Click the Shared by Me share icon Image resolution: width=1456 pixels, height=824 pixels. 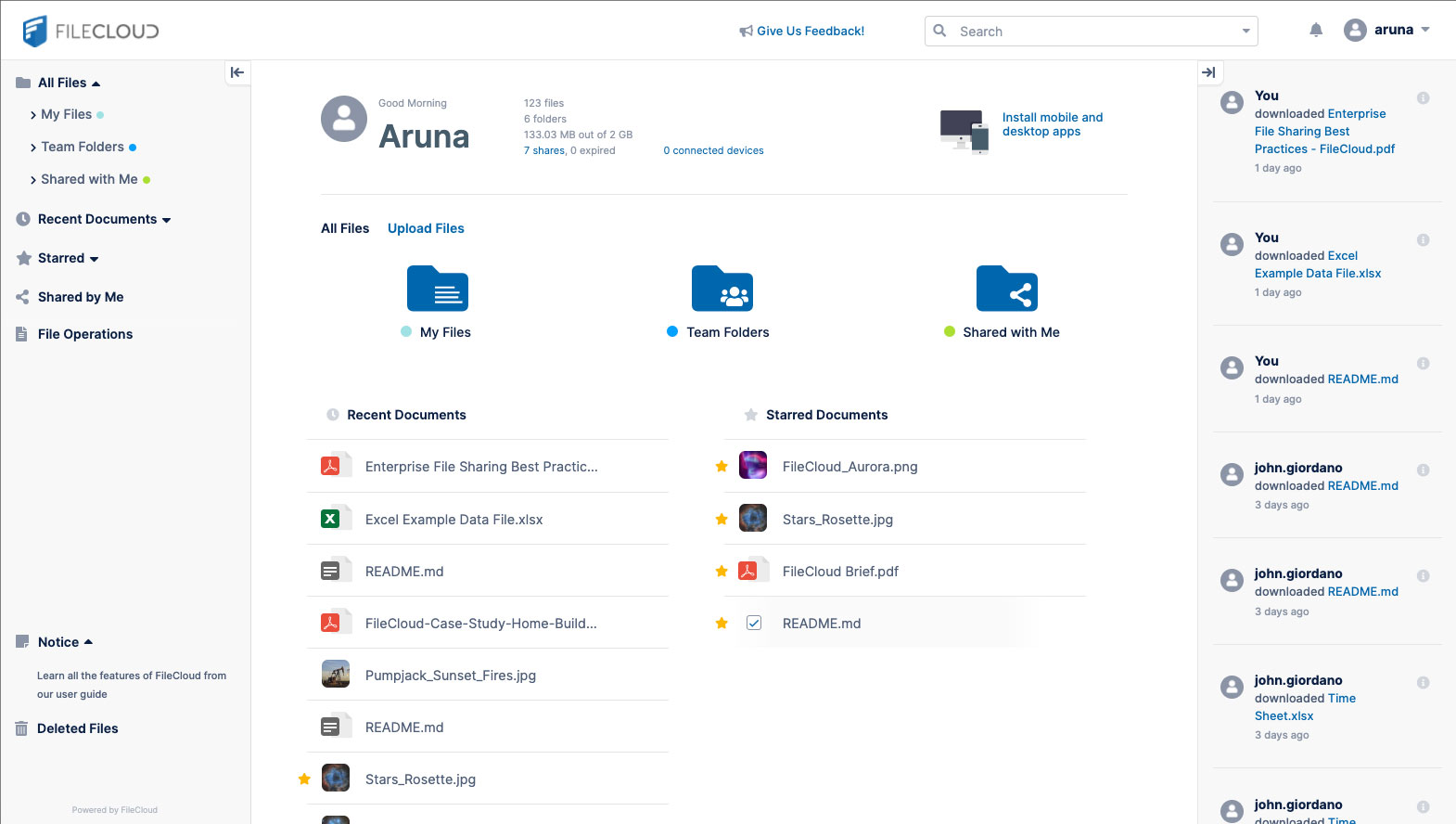22,297
